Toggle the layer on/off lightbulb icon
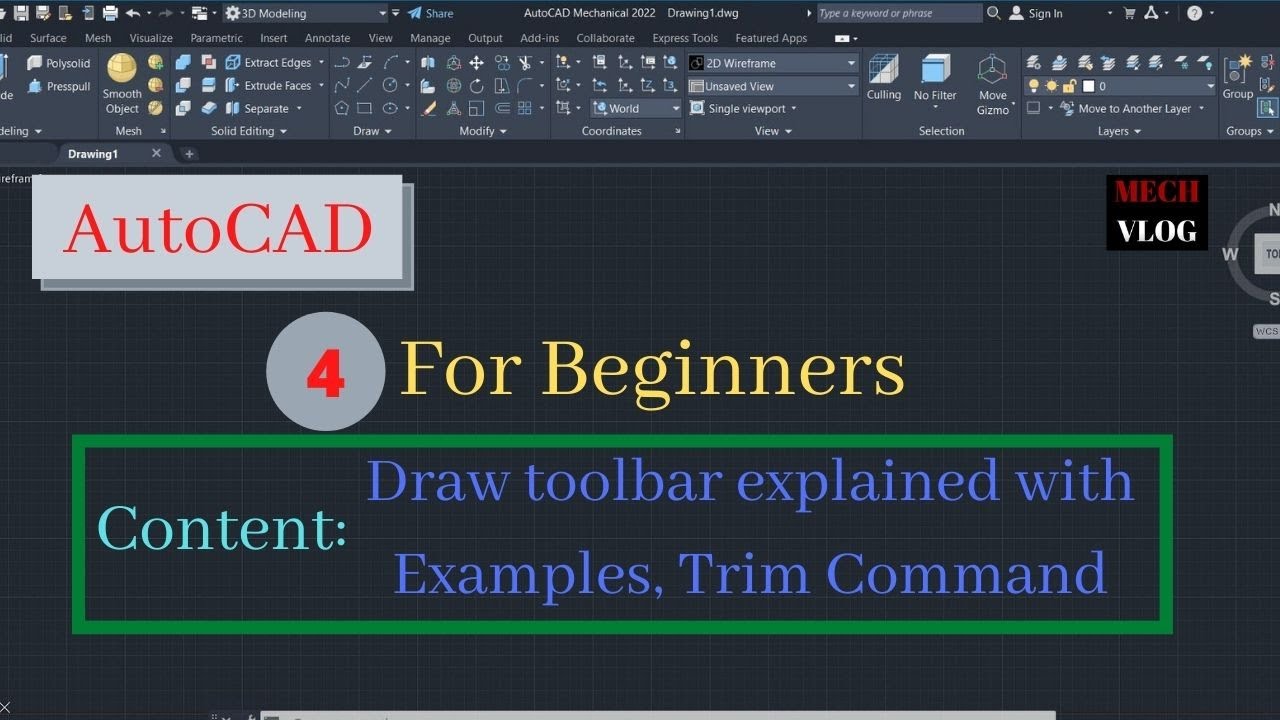This screenshot has width=1280, height=720. (x=1034, y=86)
